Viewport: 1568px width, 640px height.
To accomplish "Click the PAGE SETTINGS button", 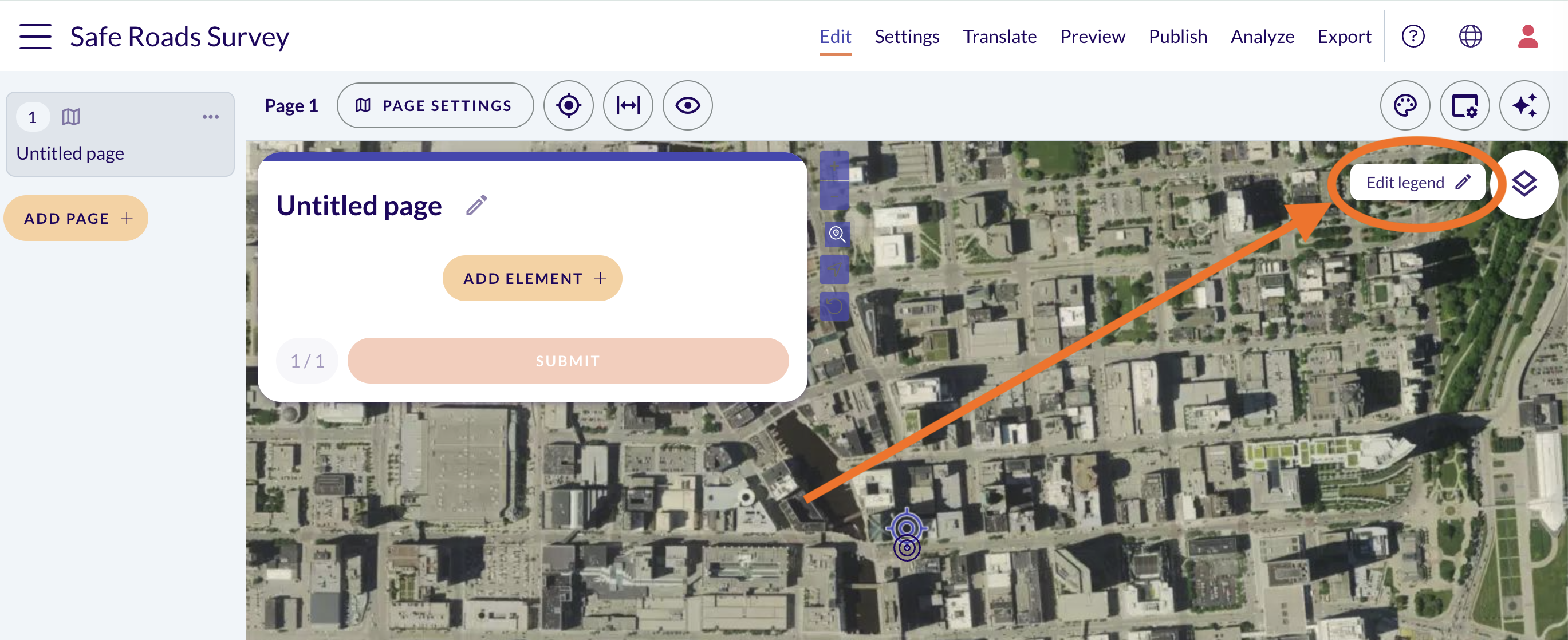I will [x=435, y=105].
